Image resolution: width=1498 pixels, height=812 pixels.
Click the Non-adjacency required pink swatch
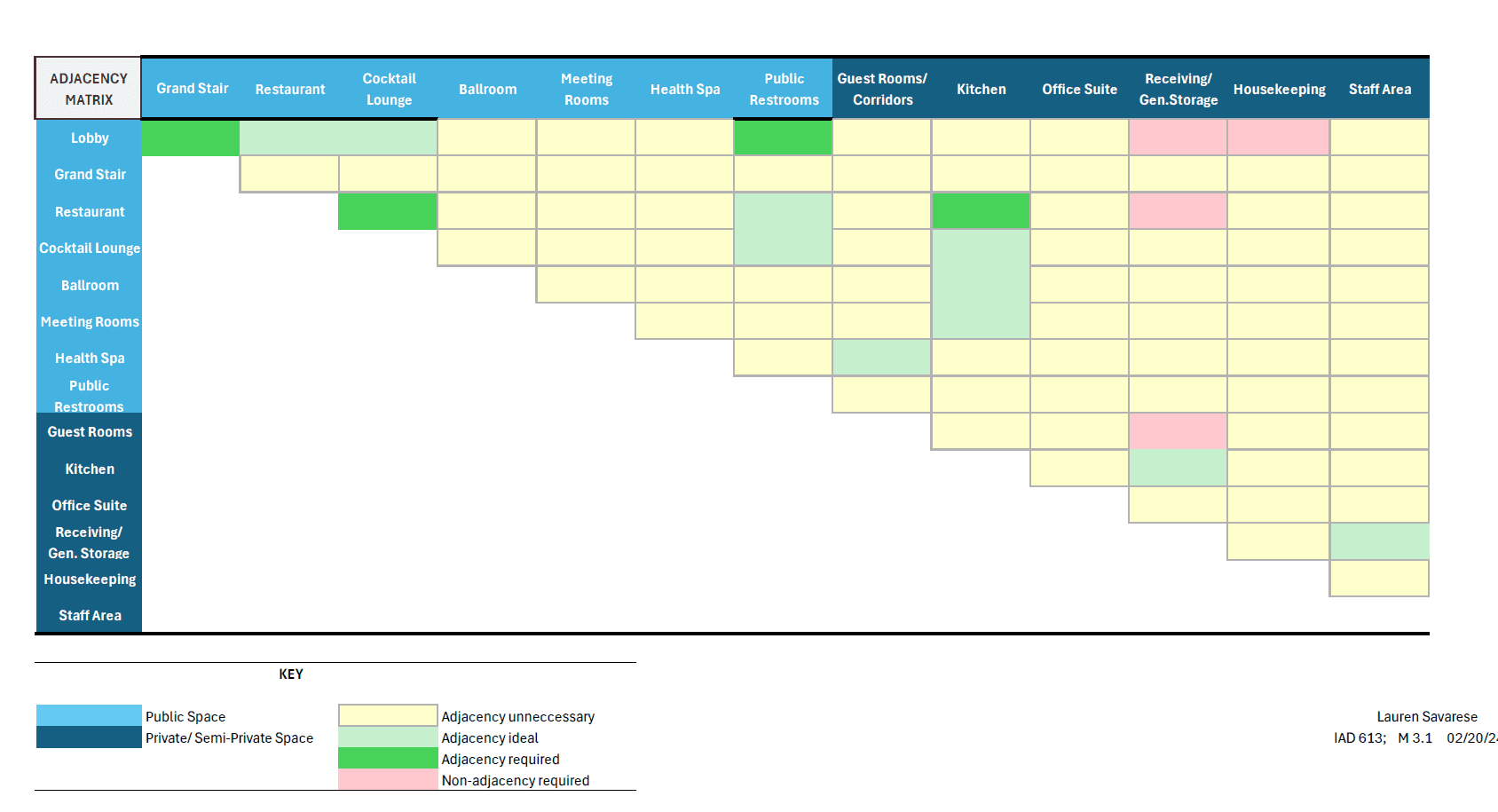(x=388, y=780)
